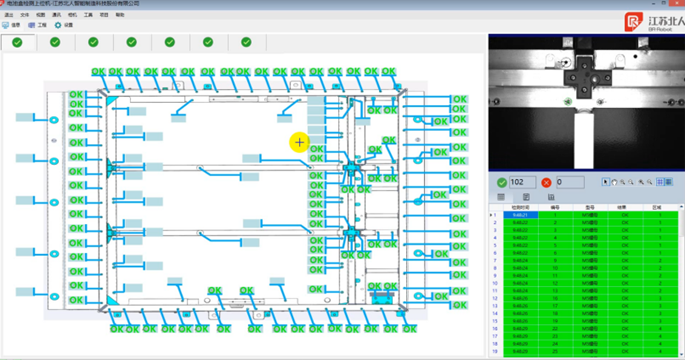Activate the hand pan tool

(x=614, y=182)
